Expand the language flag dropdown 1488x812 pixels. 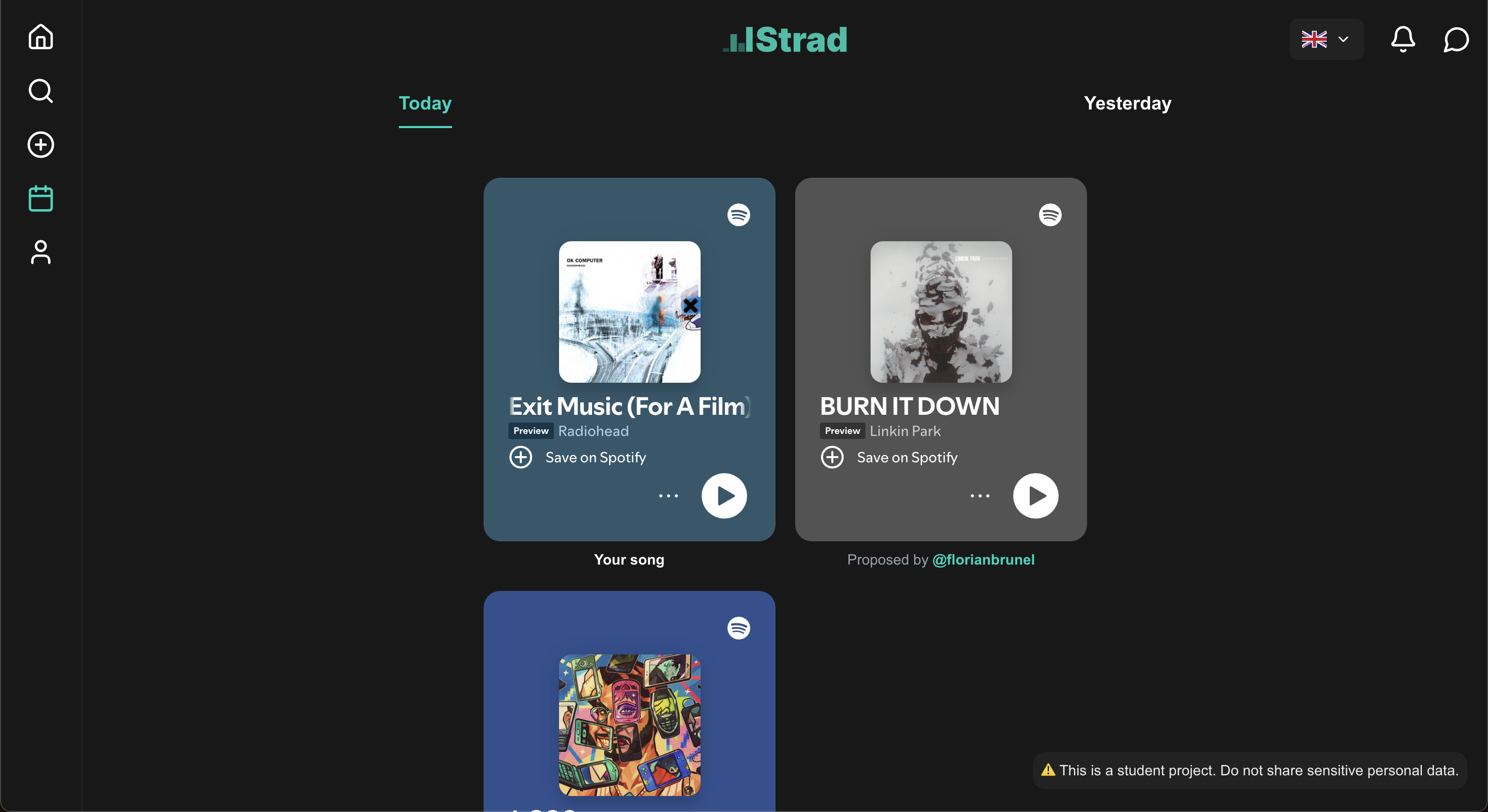(1326, 39)
